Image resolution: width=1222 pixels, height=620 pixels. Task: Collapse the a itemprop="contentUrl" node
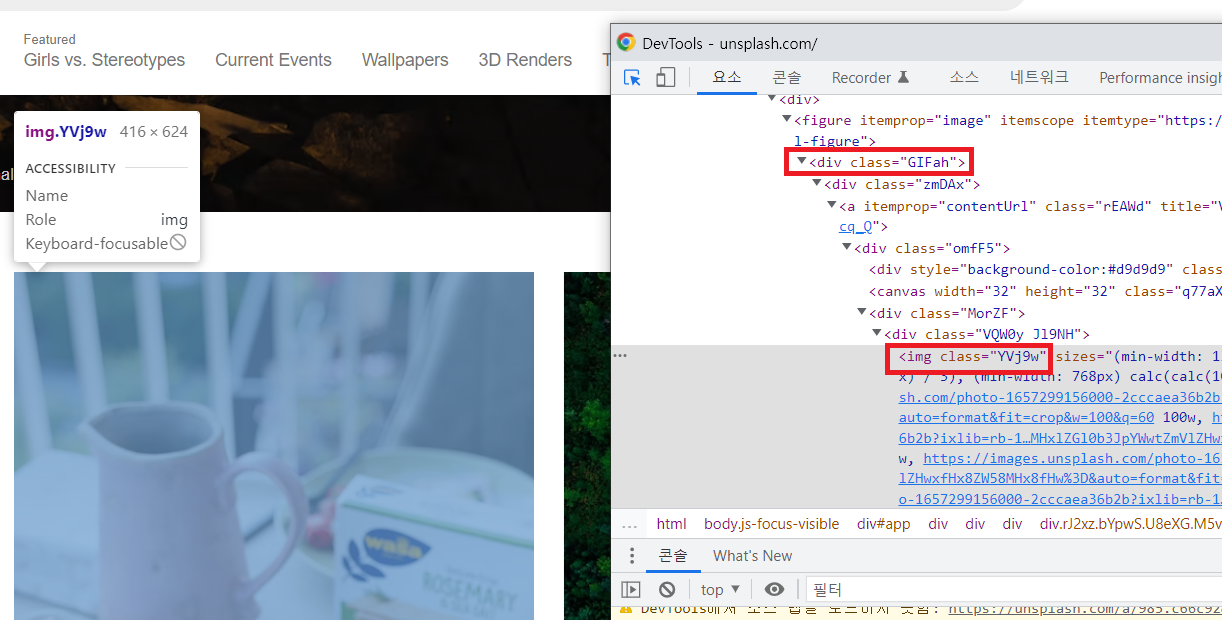(x=831, y=206)
